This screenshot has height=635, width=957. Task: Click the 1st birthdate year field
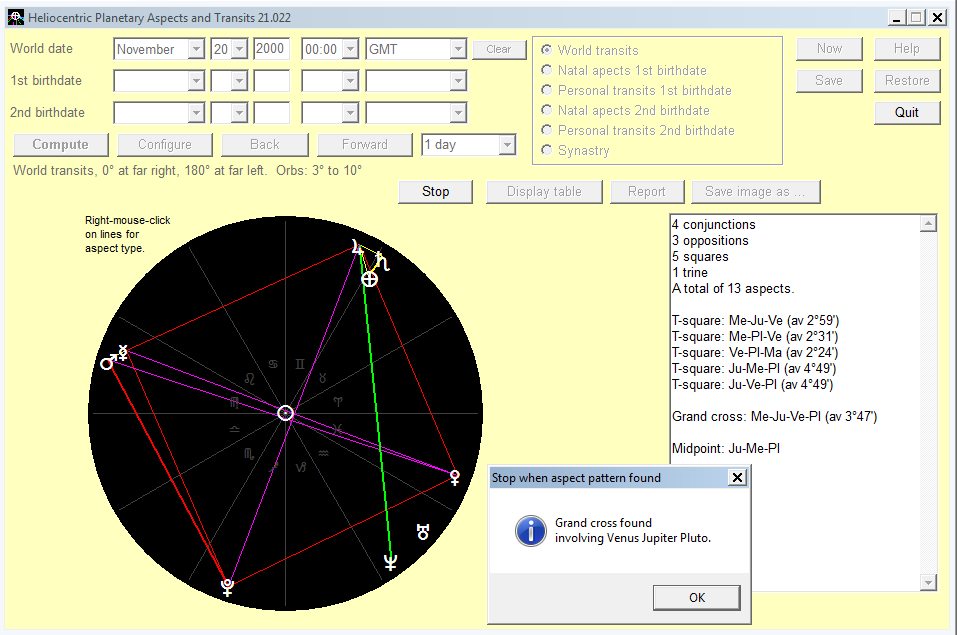click(271, 81)
